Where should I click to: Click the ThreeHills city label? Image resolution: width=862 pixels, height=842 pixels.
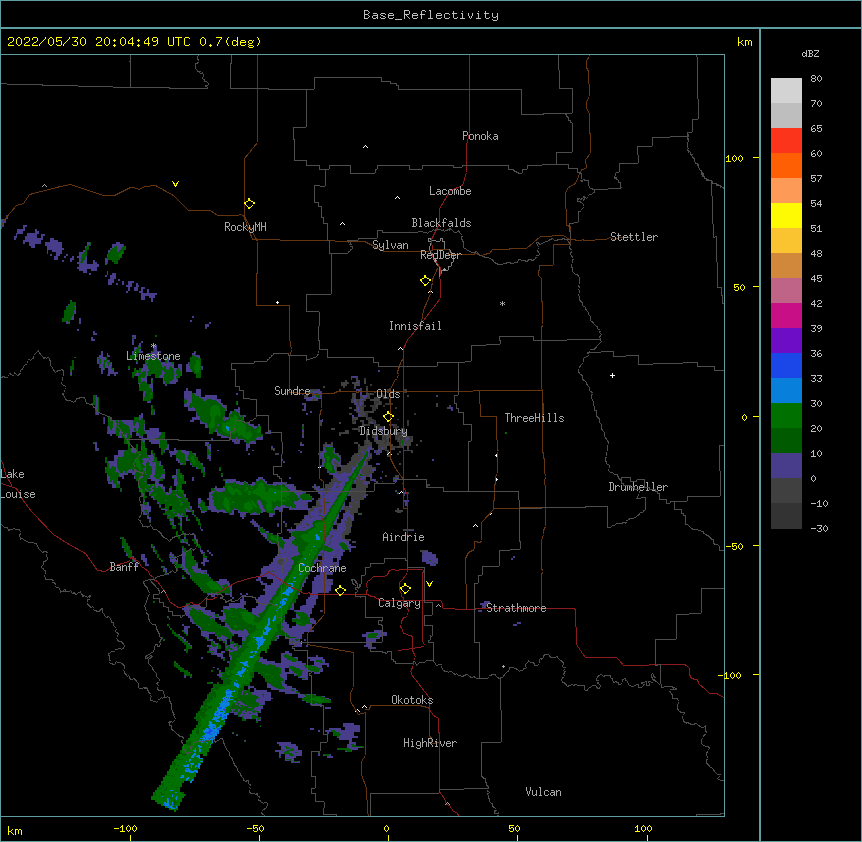[534, 418]
